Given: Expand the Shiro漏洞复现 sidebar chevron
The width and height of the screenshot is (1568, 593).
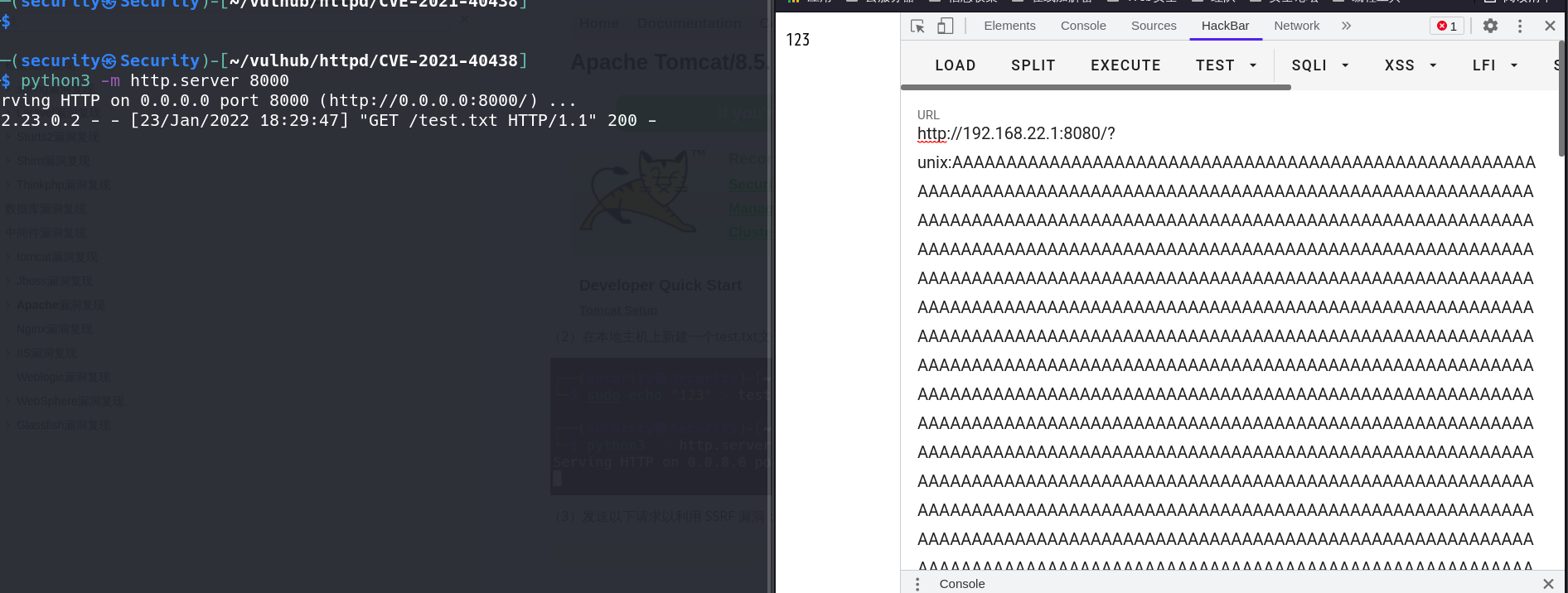Looking at the screenshot, I should click(x=8, y=161).
